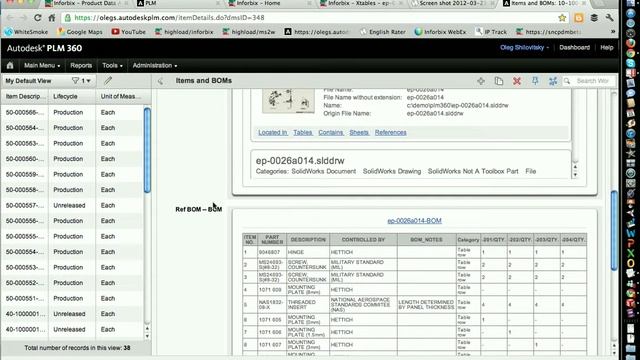Screen dimensions: 640x360
Task: Select item row 50-000565
Action: pyautogui.click(x=73, y=112)
